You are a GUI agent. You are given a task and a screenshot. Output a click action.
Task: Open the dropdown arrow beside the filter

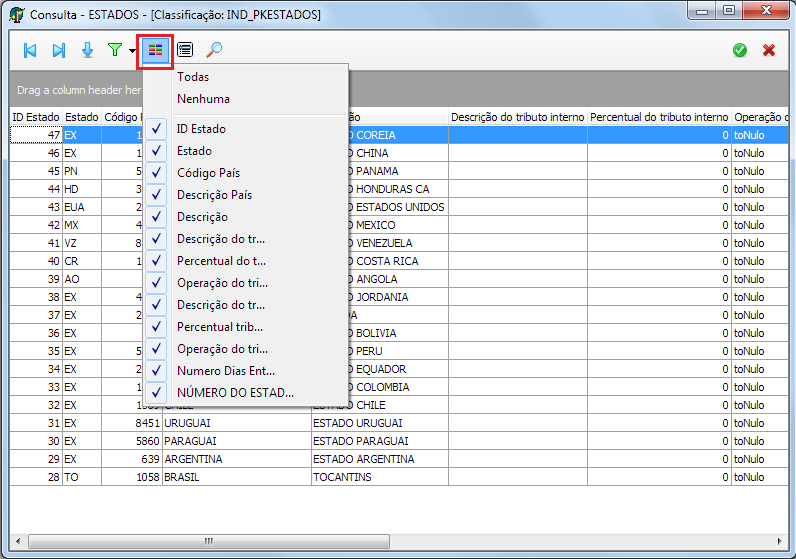coord(133,51)
